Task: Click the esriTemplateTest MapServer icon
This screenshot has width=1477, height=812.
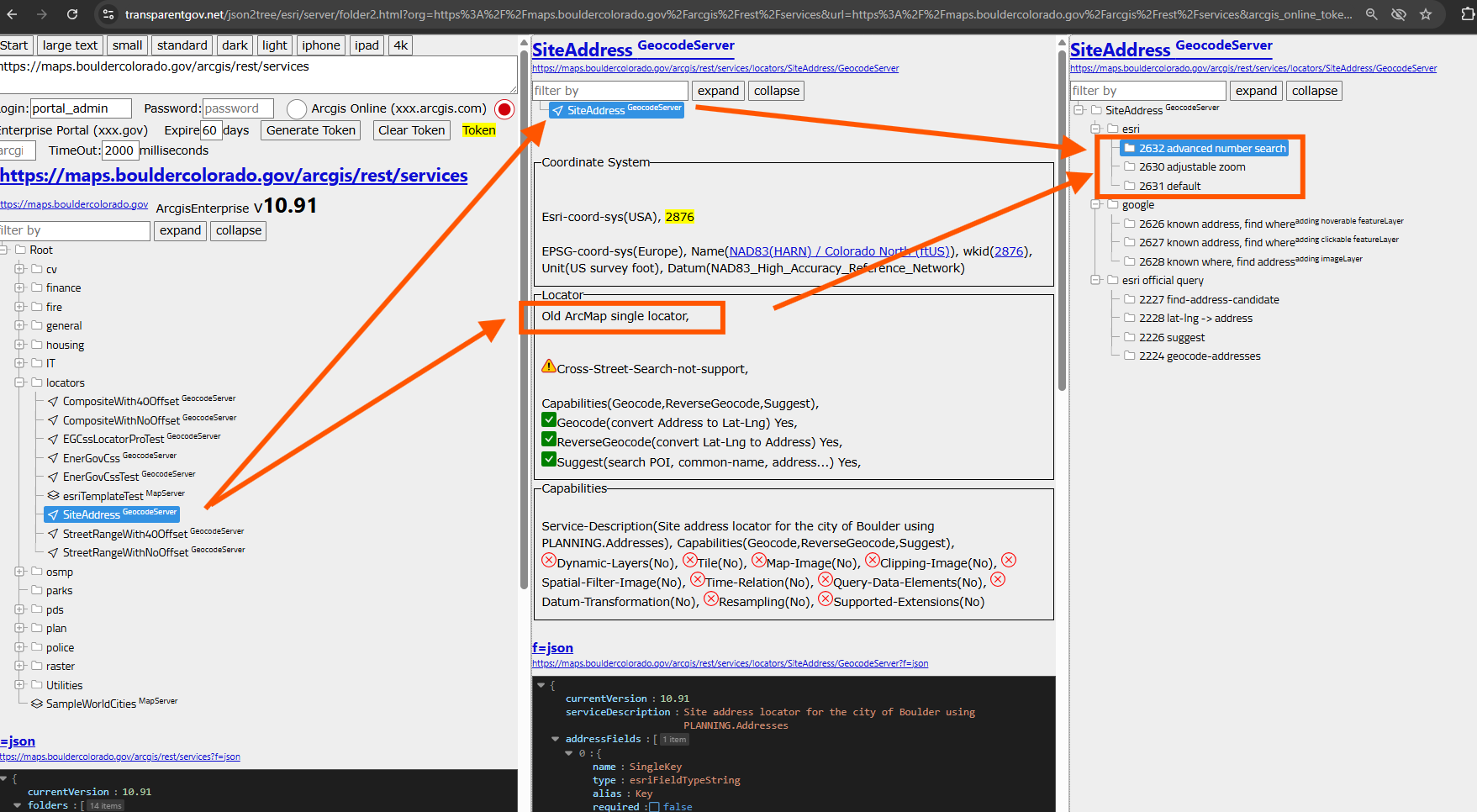Action: [53, 496]
